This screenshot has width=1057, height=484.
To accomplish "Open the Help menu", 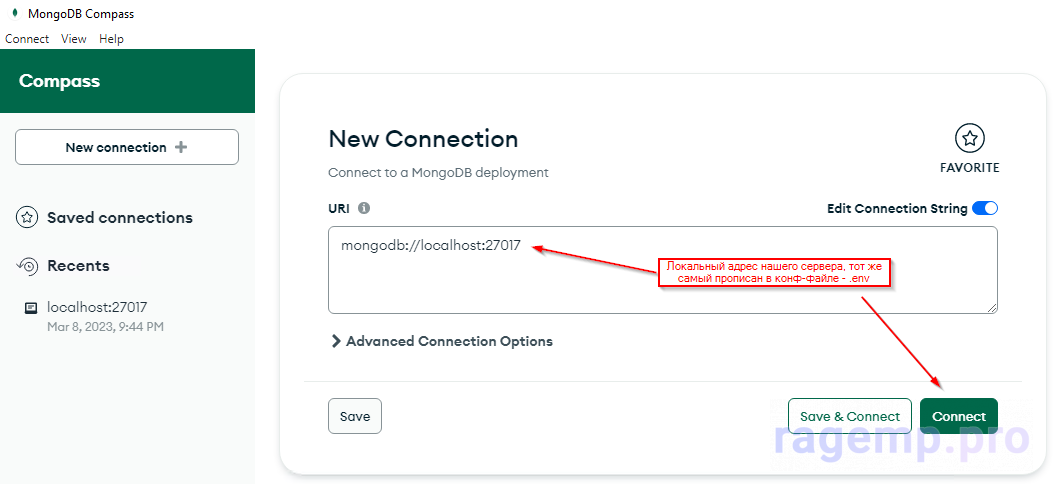I will 111,39.
